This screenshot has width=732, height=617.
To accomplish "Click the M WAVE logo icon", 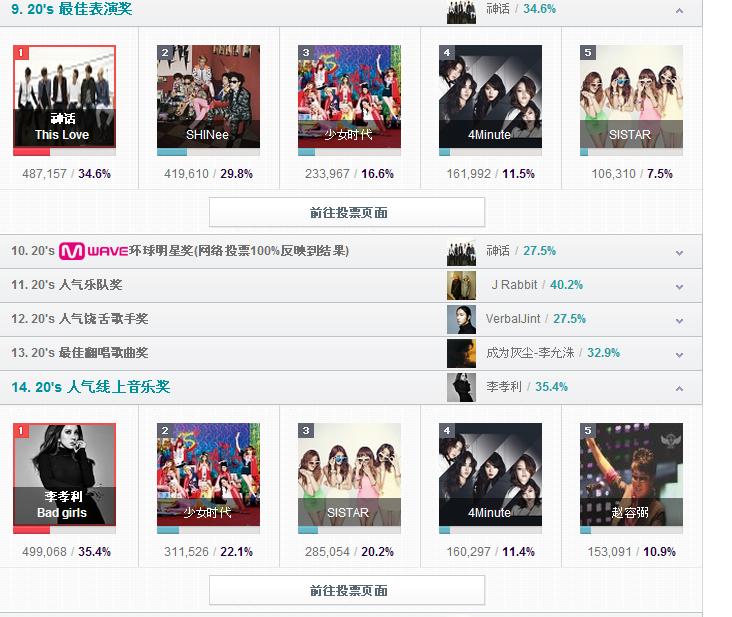I will (93, 251).
